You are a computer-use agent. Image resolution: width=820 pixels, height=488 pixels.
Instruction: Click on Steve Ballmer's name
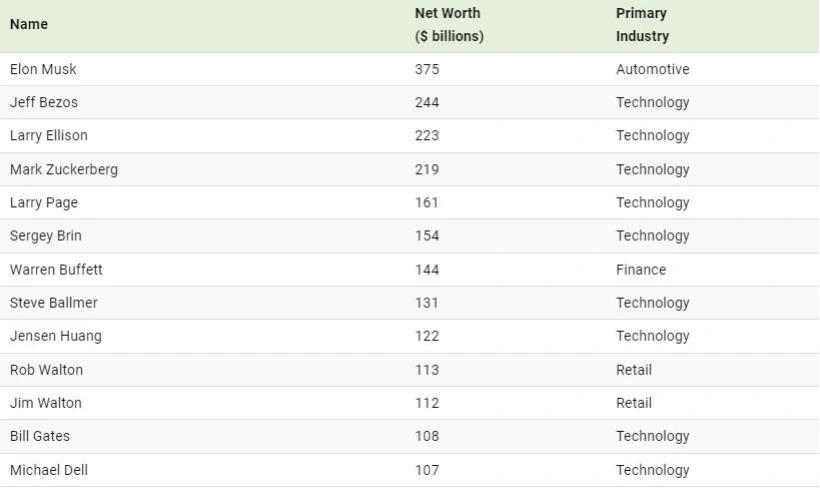pos(54,303)
